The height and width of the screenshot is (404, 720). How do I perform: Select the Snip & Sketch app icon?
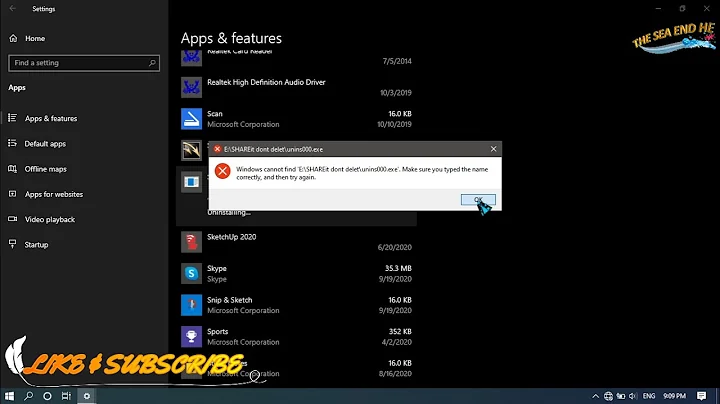(x=191, y=305)
